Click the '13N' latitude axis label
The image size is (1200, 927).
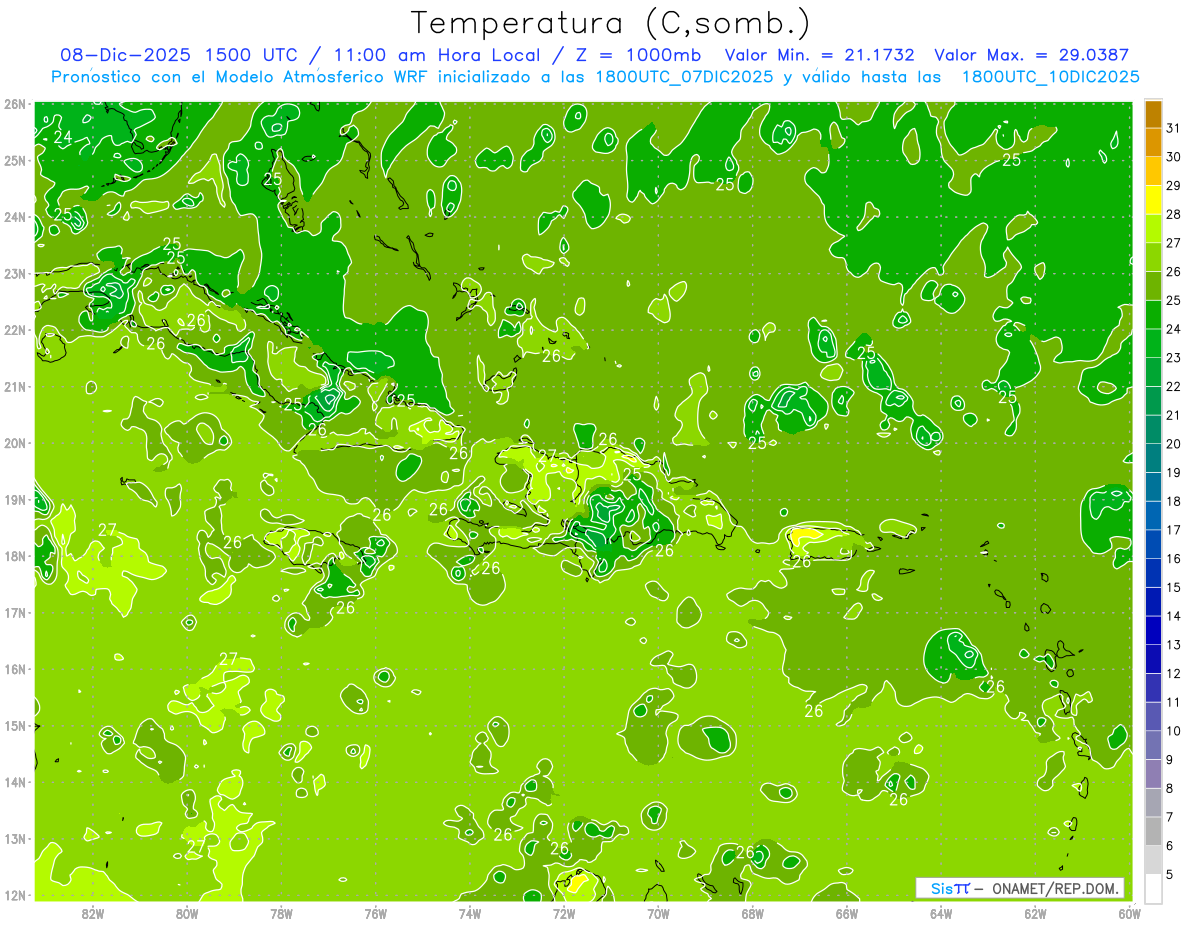pos(15,838)
